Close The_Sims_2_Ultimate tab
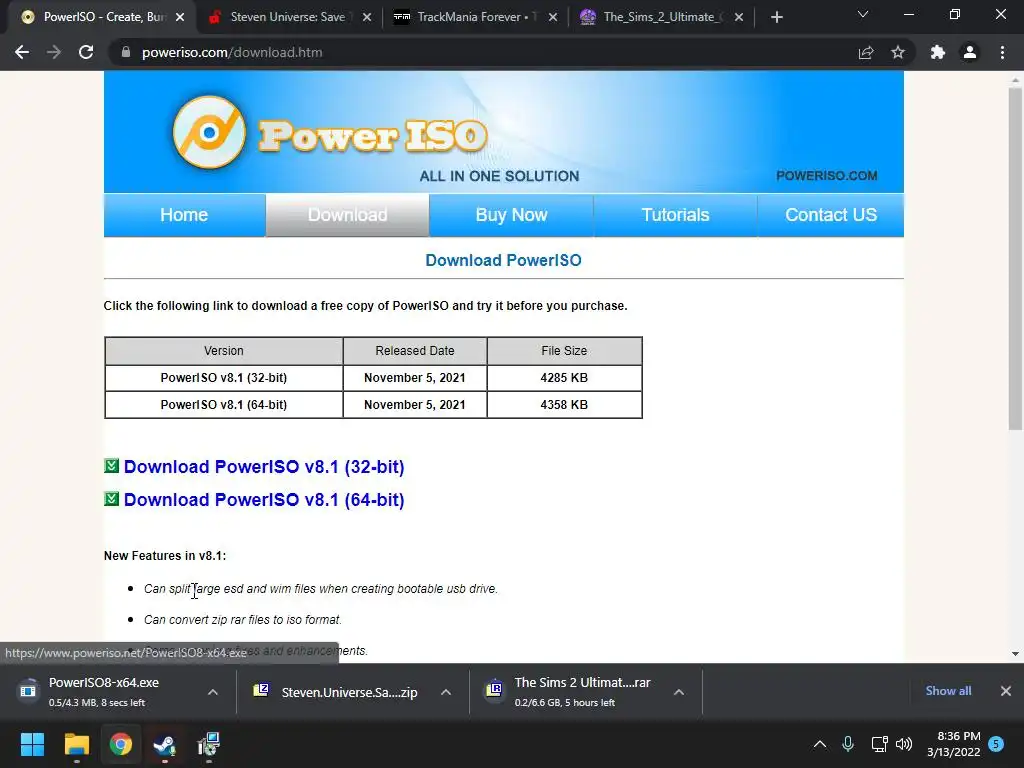 point(739,17)
